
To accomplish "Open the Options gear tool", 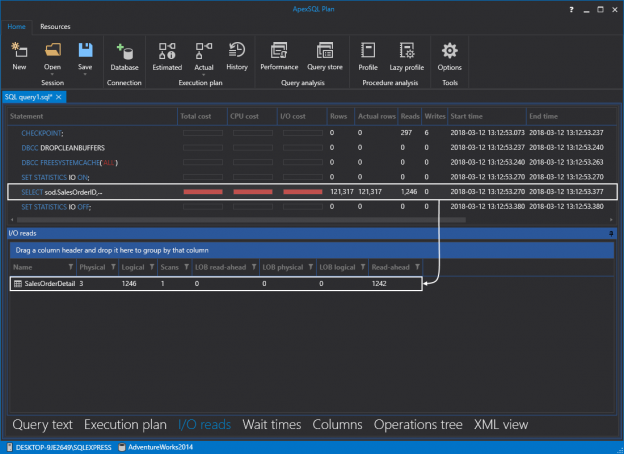I will point(450,57).
